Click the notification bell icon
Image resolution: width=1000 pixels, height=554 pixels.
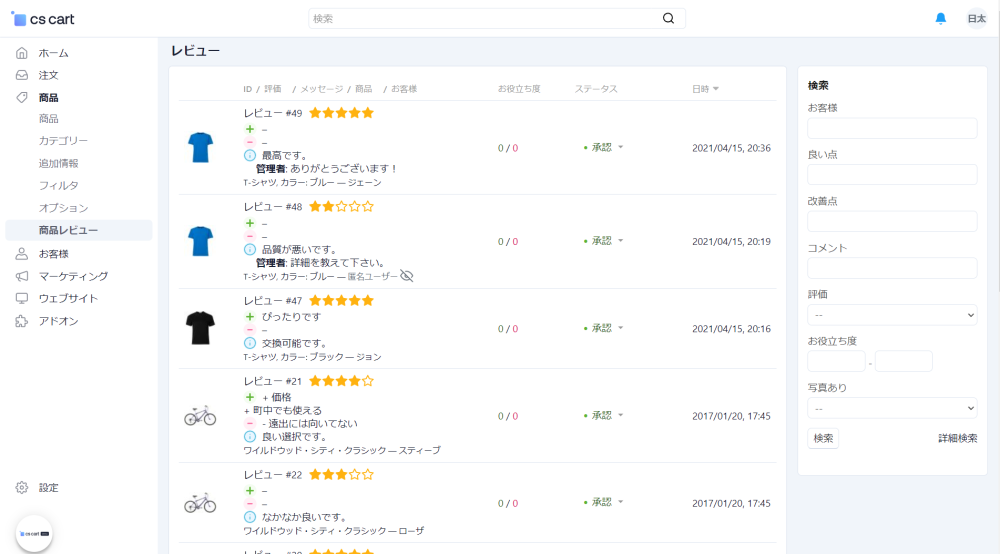click(940, 18)
